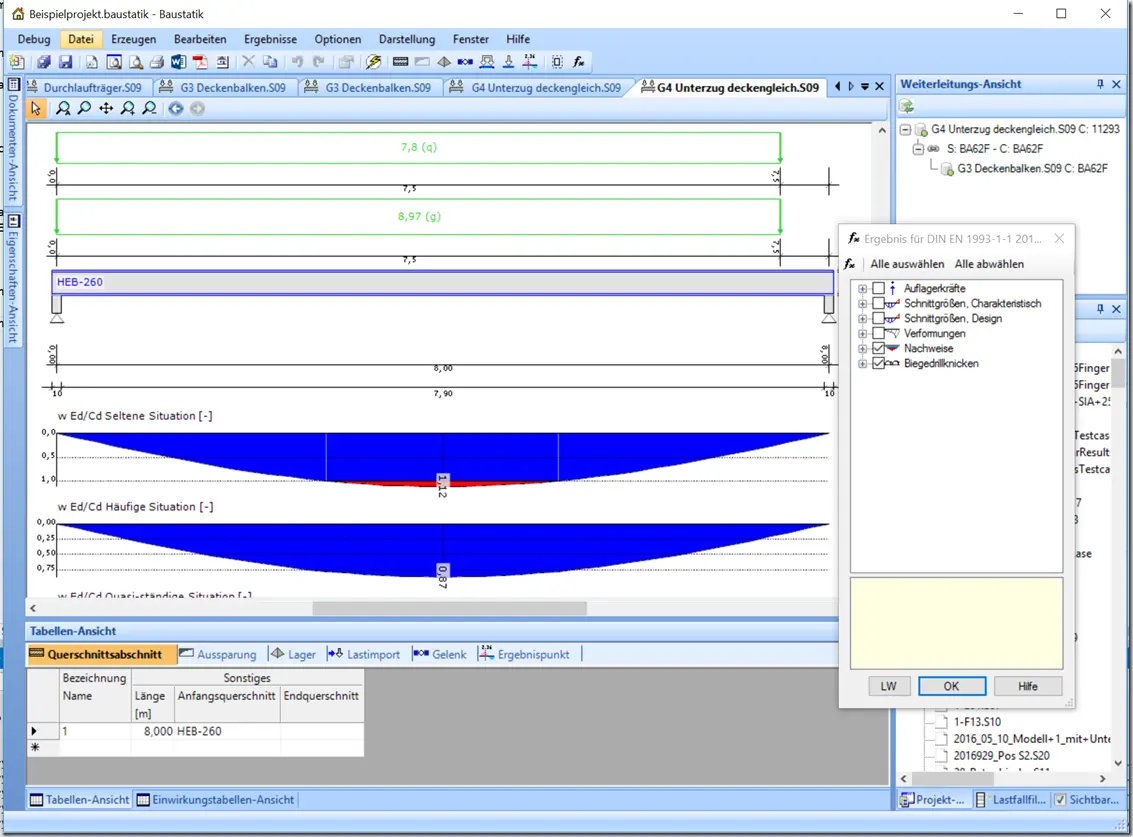Screen dimensions: 1133x837
Task: Click the first magnifier zoom tool
Action: click(64, 108)
